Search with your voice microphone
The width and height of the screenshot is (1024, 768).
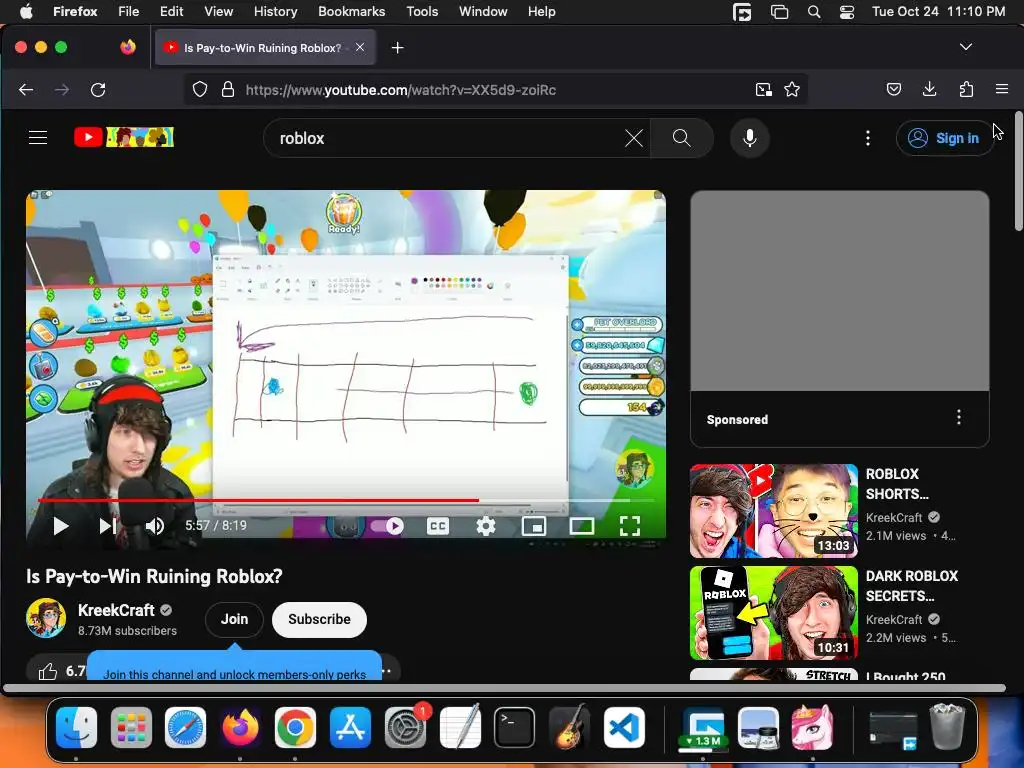pyautogui.click(x=750, y=138)
